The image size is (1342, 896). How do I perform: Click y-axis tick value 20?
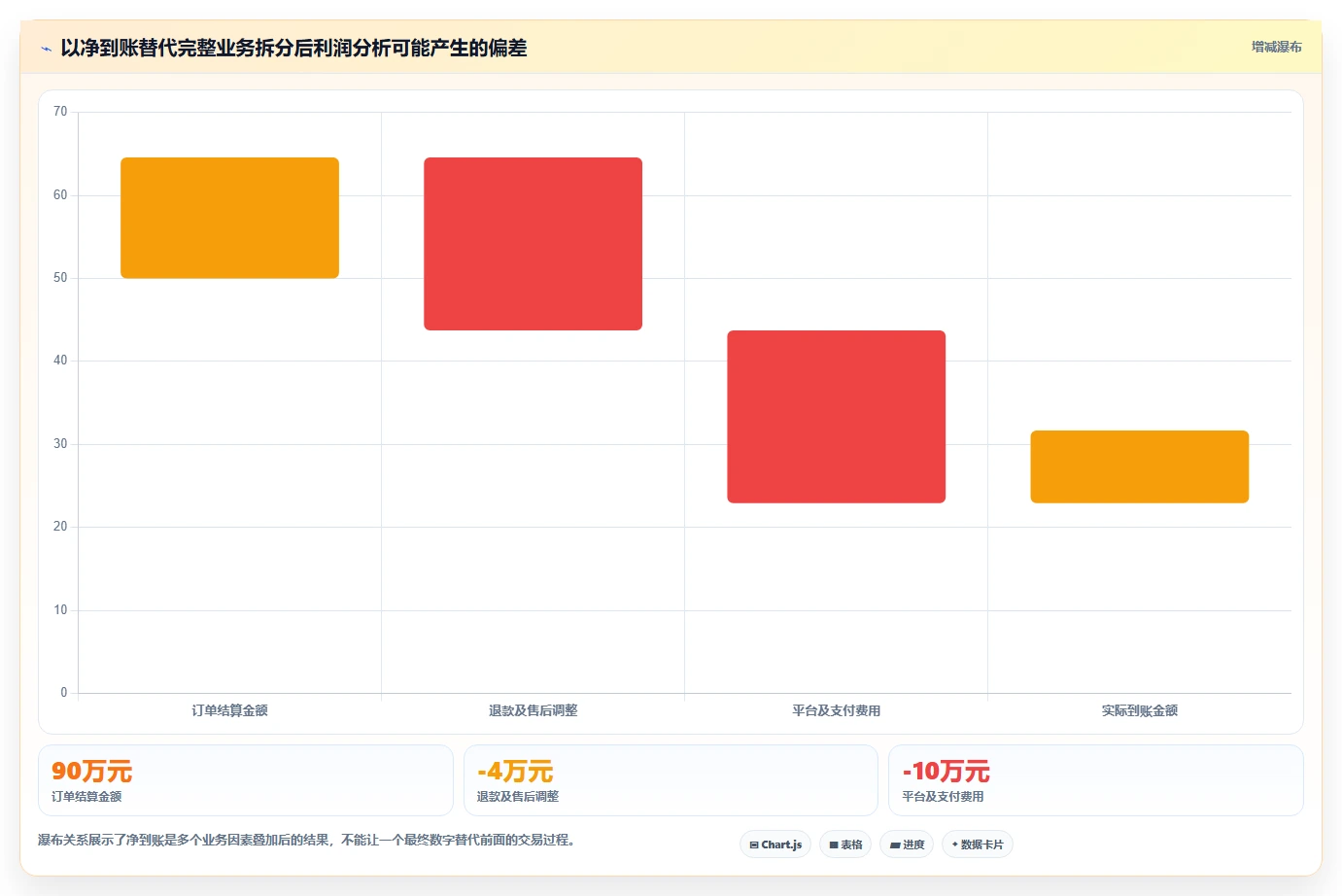pyautogui.click(x=60, y=527)
